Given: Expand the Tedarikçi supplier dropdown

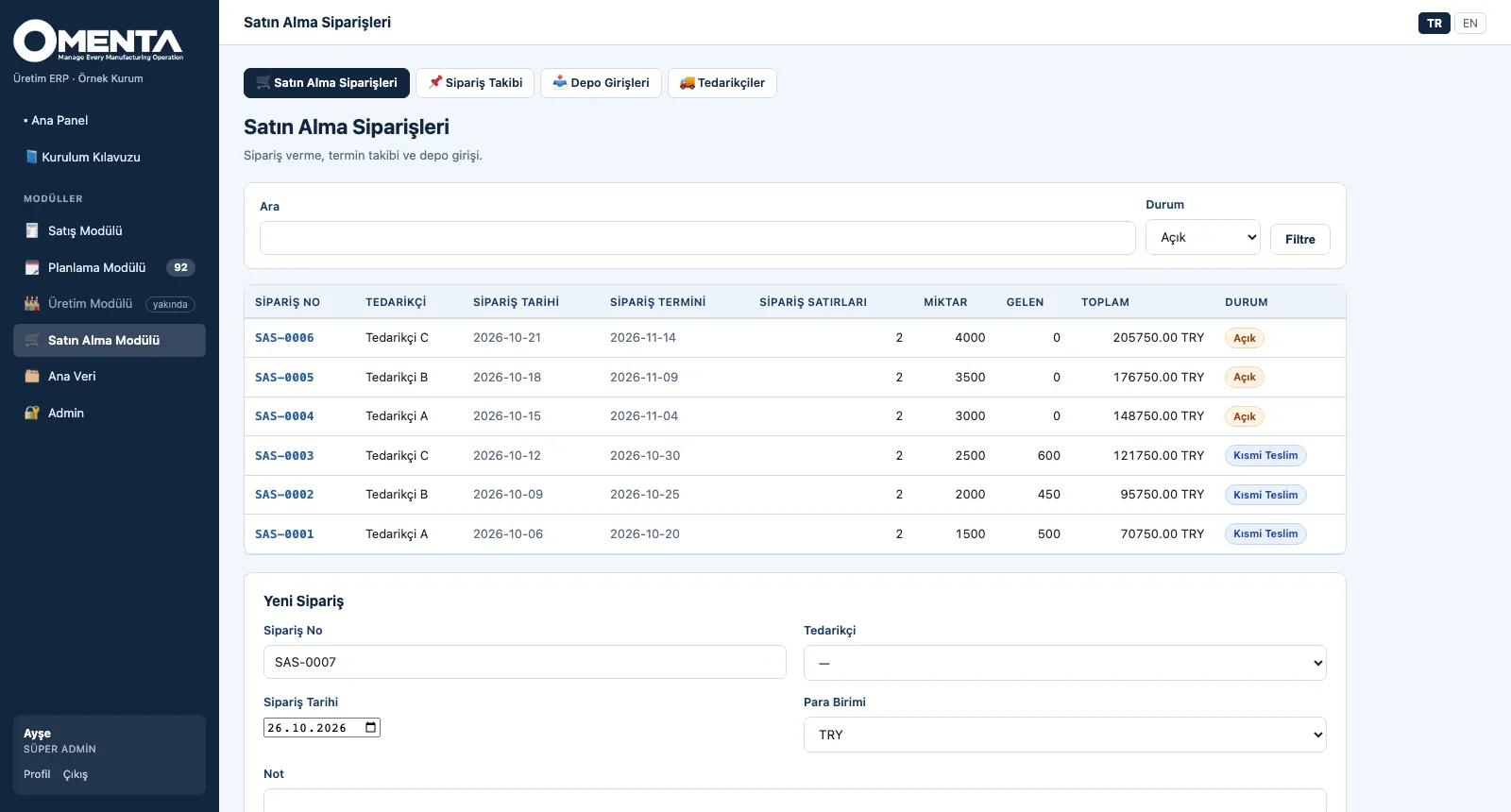Looking at the screenshot, I should coord(1065,663).
